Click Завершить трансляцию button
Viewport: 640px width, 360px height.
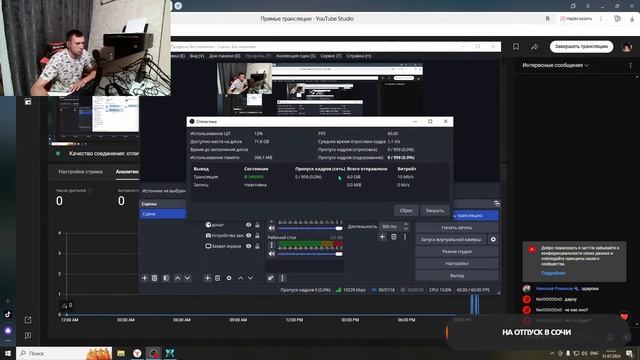click(581, 47)
